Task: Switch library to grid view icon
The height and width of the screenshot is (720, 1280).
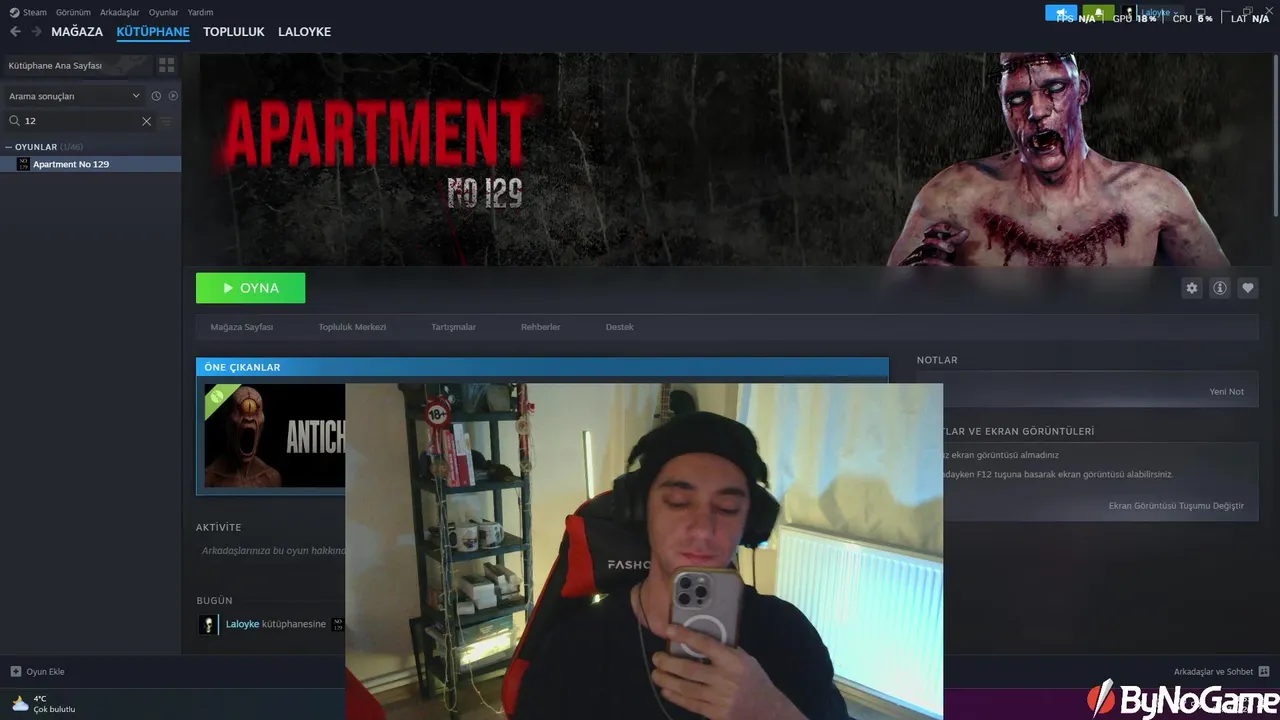Action: [167, 65]
